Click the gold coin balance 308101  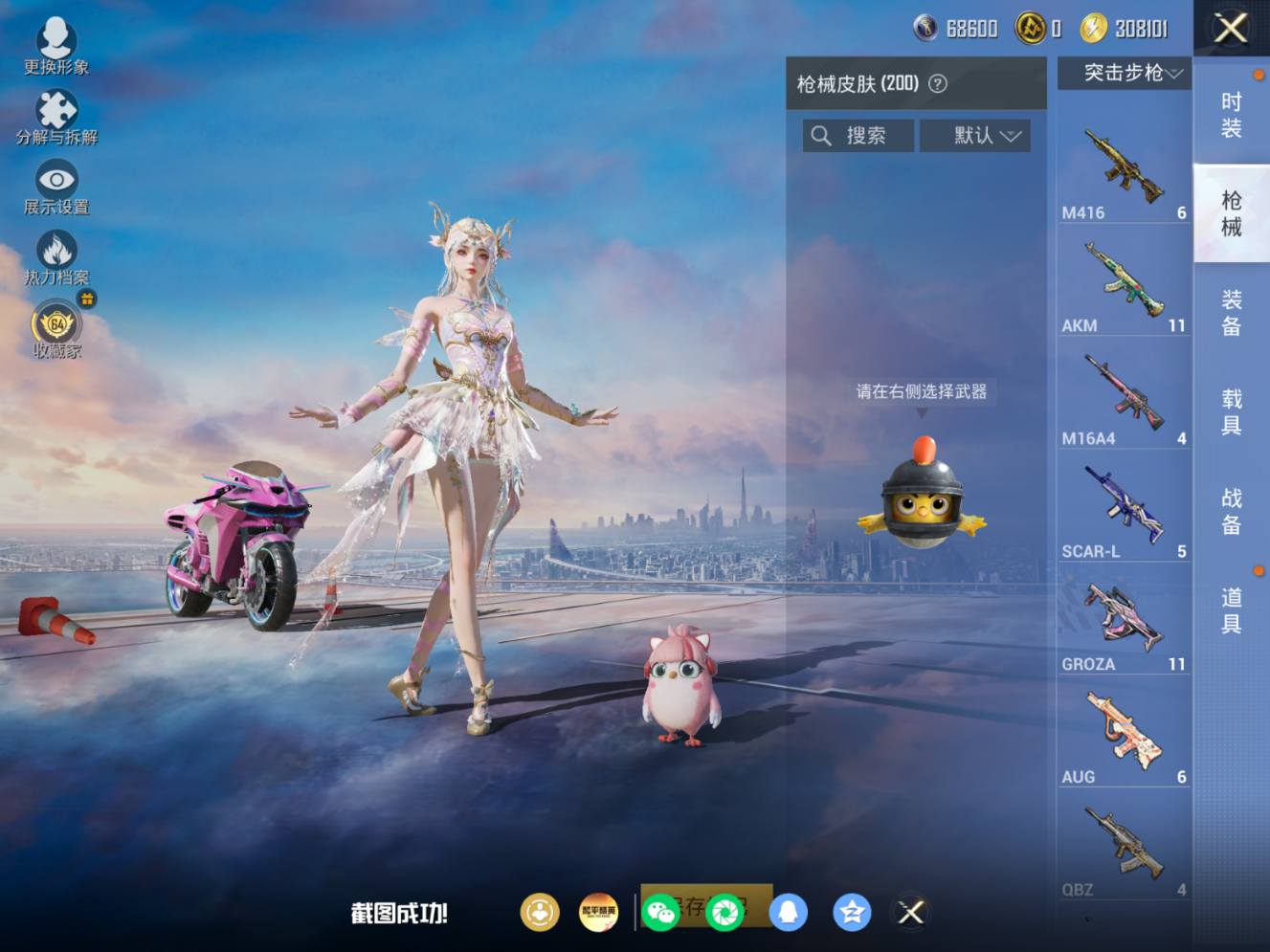[x=1125, y=29]
